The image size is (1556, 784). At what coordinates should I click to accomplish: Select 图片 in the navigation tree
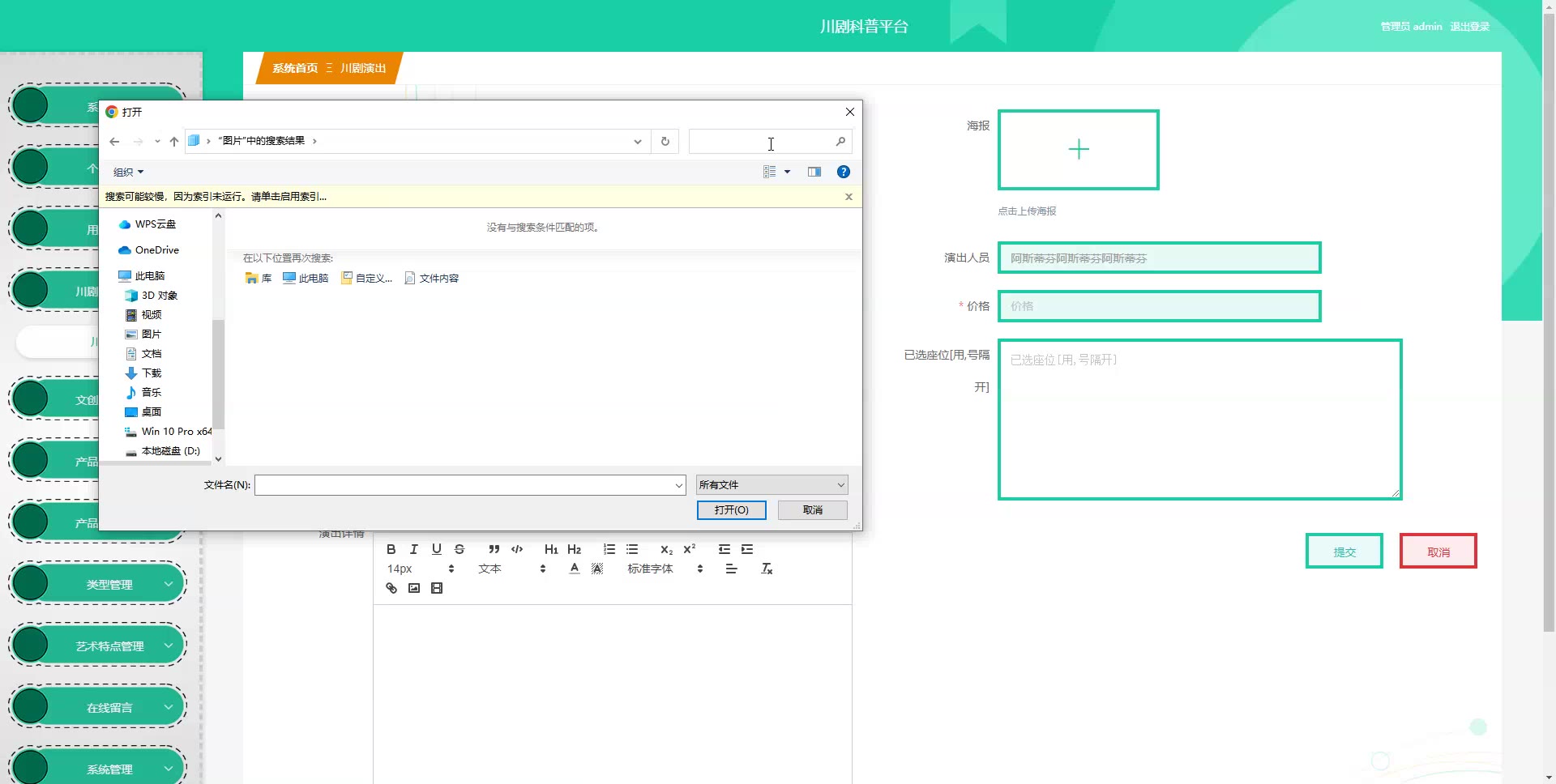[x=151, y=334]
